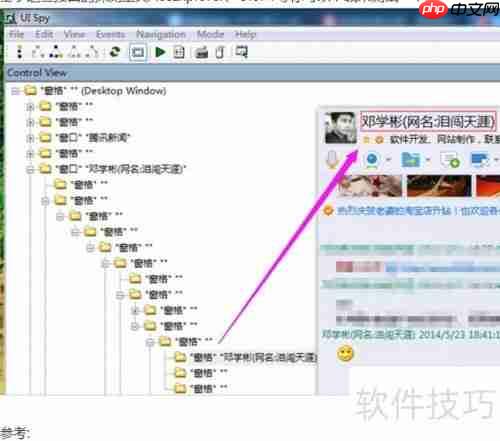The height and width of the screenshot is (441, 500).
Task: Open the dropdown arrow beside the webcam icon
Action: tap(388, 160)
